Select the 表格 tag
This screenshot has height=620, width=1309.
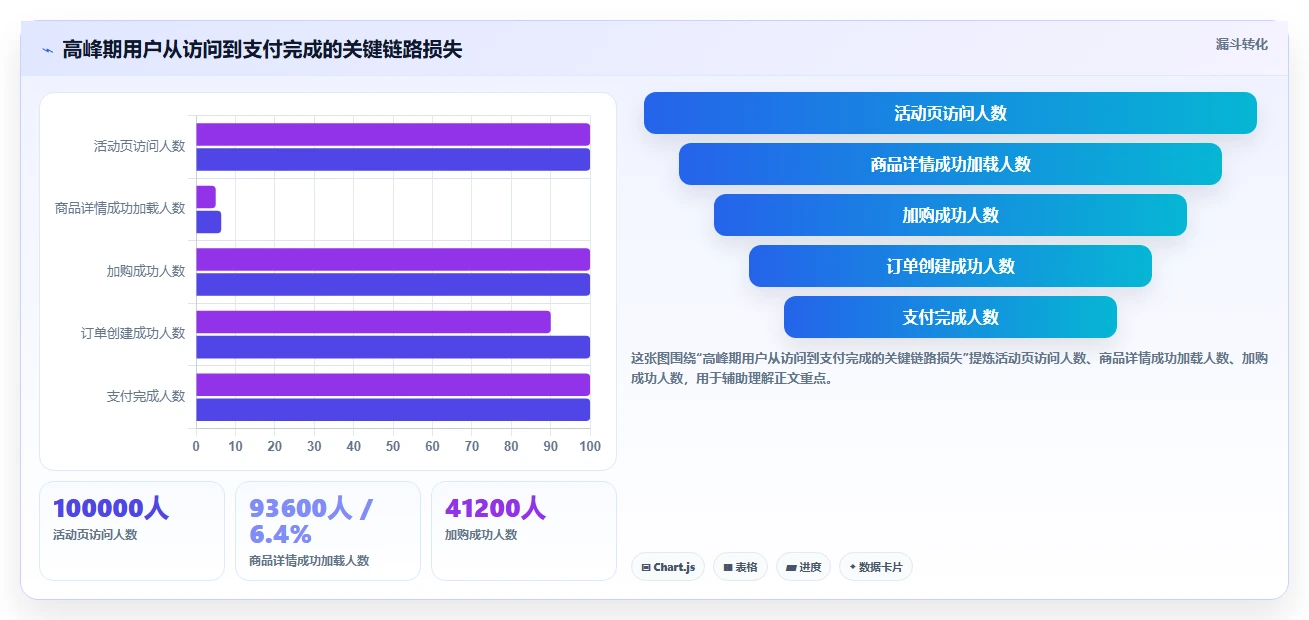click(740, 567)
